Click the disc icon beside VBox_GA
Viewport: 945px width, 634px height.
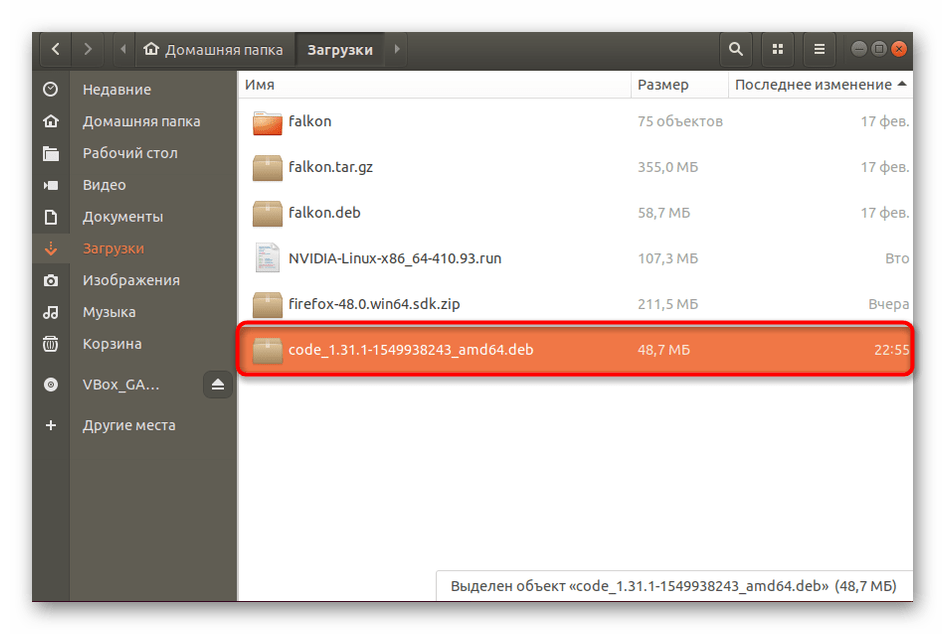[51, 384]
